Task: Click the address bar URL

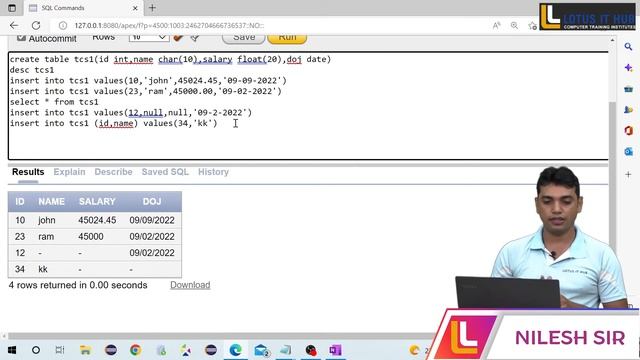Action: pyautogui.click(x=169, y=25)
